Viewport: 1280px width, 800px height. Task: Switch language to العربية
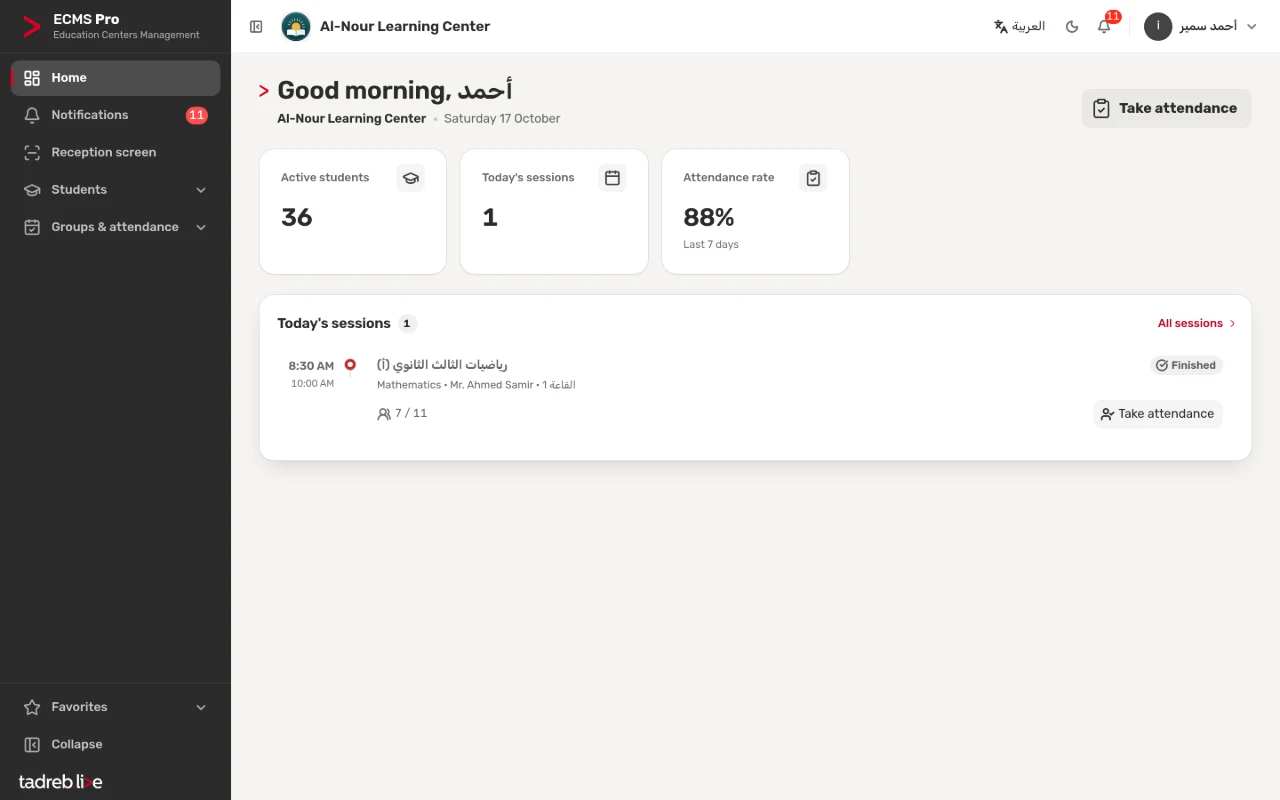(x=1019, y=27)
